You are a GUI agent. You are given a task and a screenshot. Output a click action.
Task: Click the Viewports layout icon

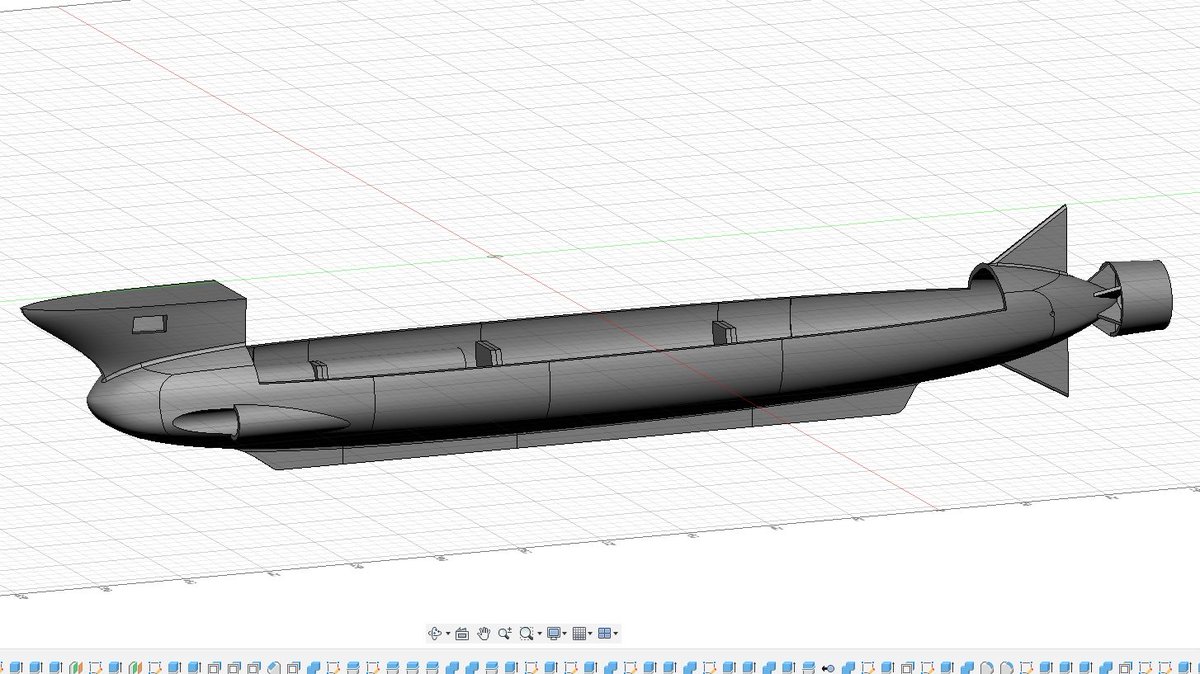tap(605, 633)
